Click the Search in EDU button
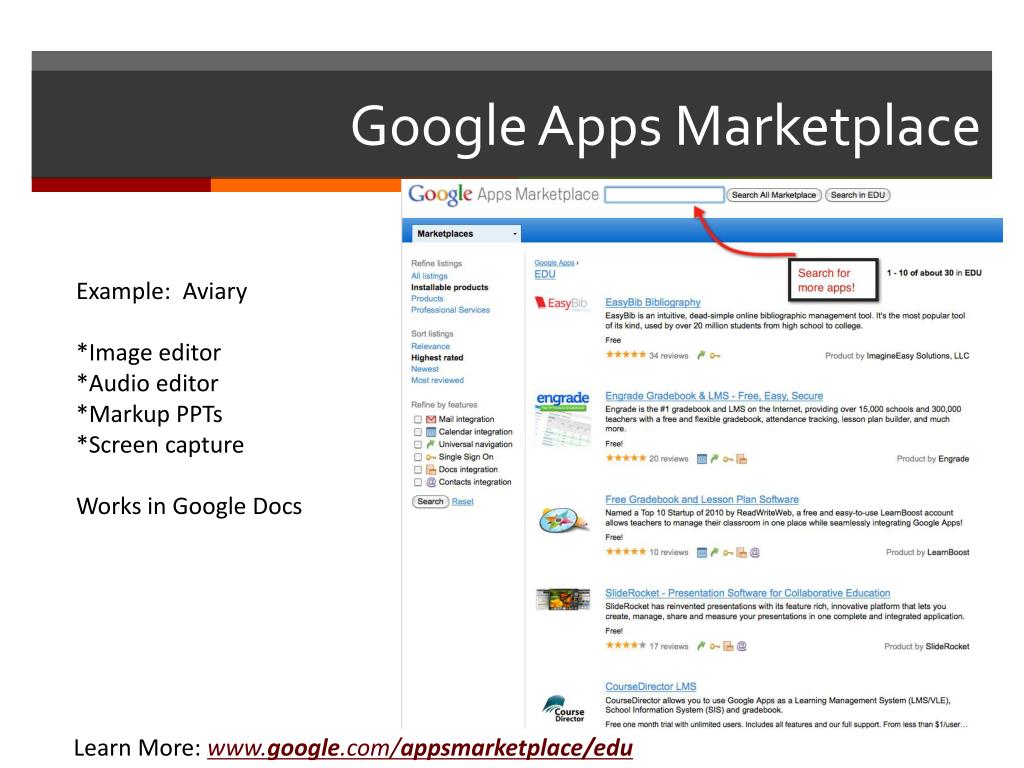This screenshot has height=768, width=1024. (x=857, y=195)
